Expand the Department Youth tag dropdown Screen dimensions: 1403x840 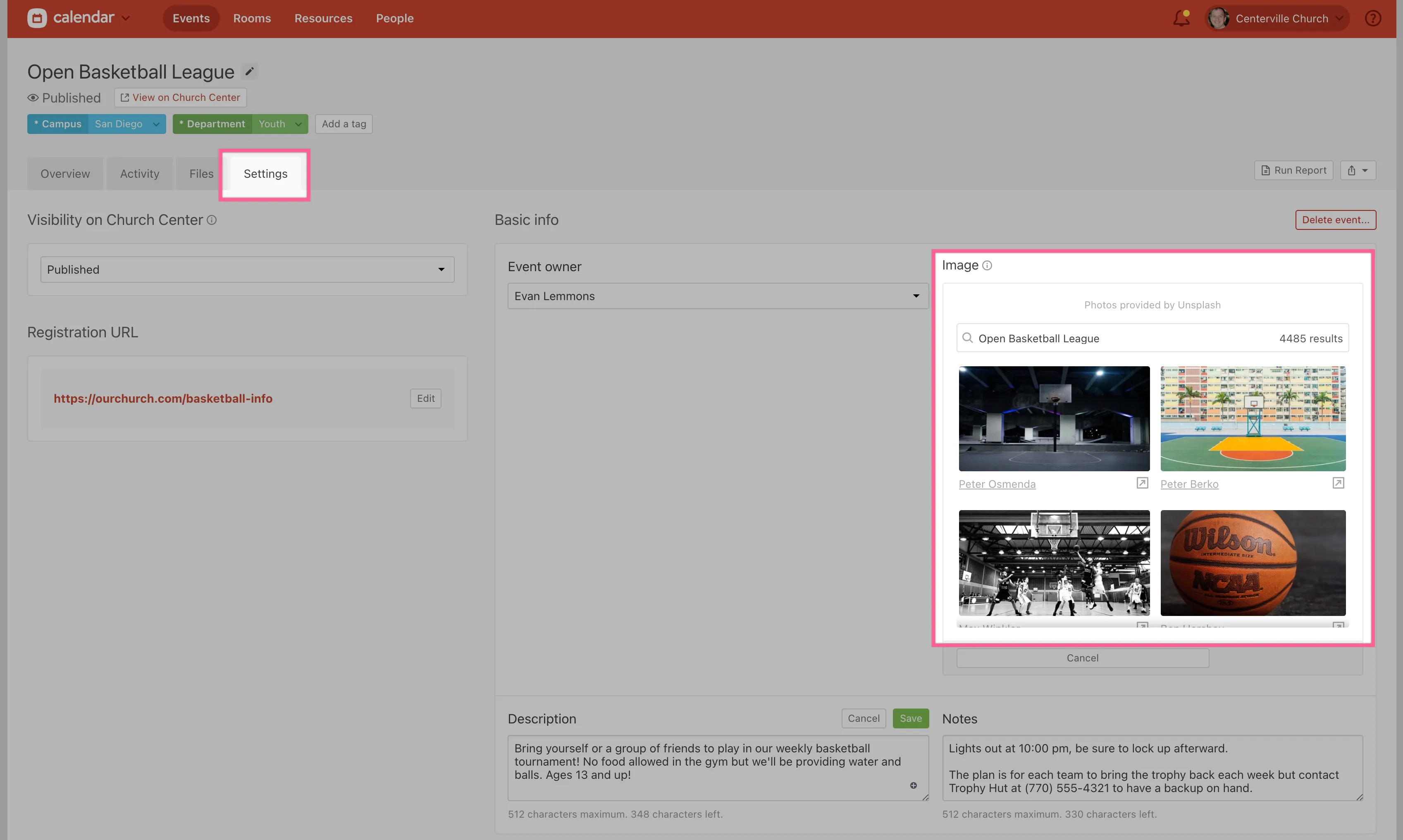298,124
